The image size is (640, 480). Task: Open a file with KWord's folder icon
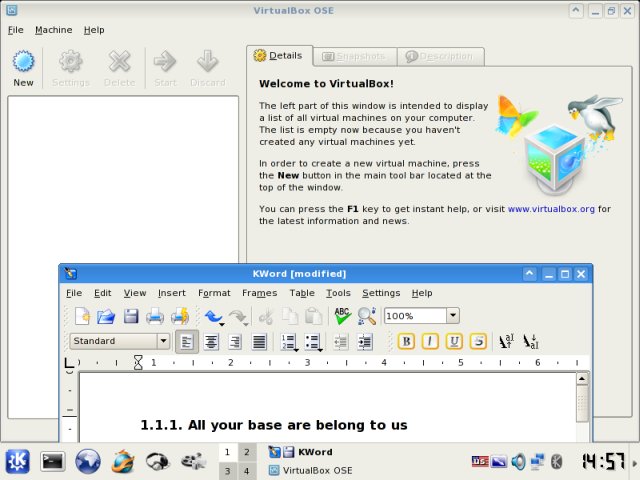106,316
